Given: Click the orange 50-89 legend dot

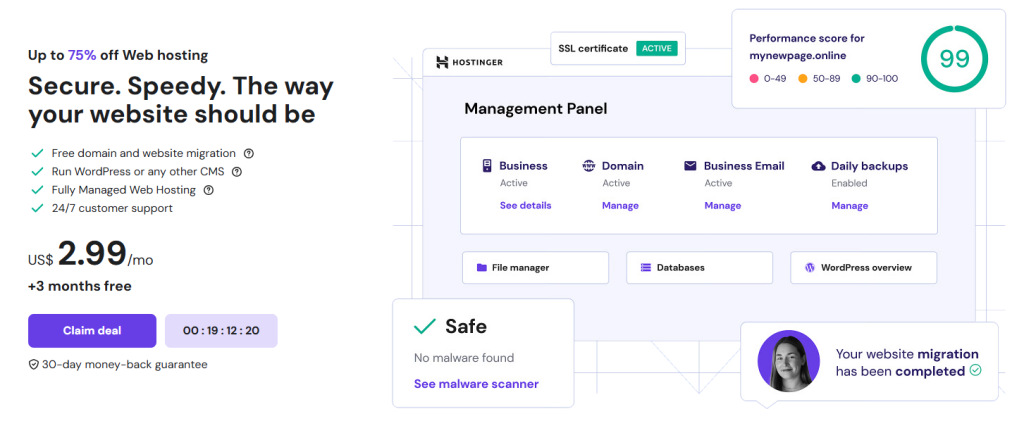Looking at the screenshot, I should pos(802,78).
